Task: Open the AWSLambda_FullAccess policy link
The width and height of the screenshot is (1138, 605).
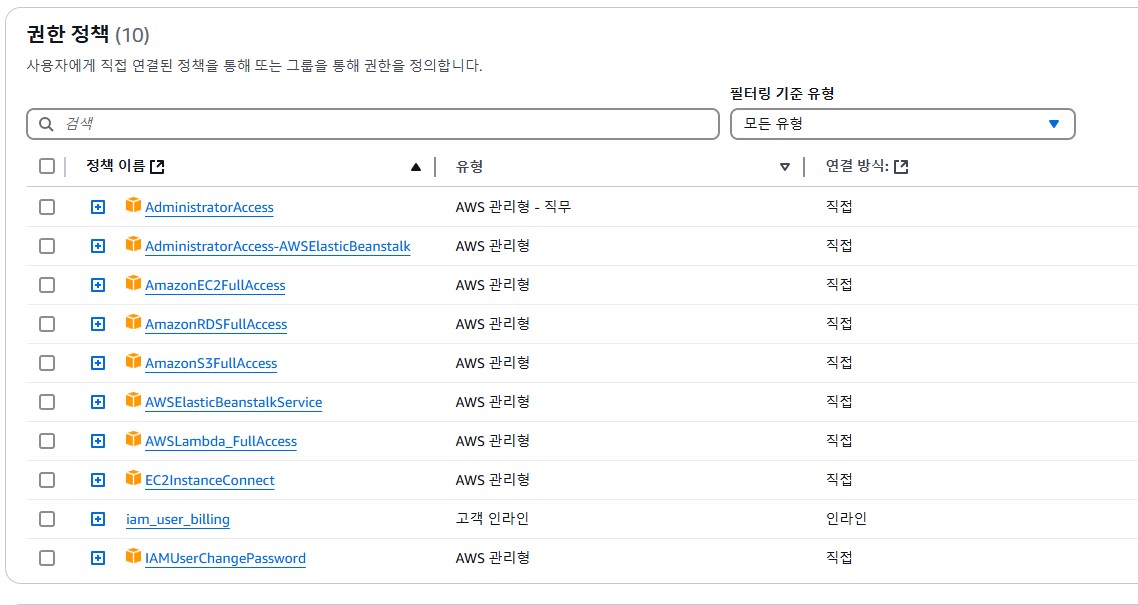Action: pyautogui.click(x=221, y=442)
